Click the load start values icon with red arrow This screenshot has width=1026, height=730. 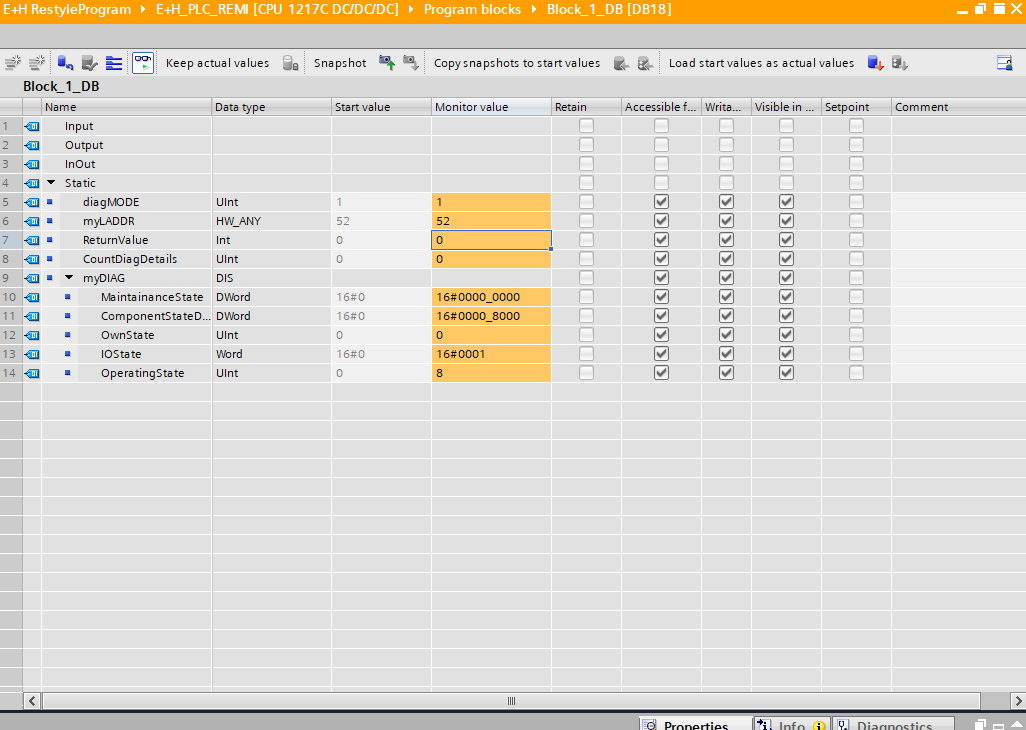pyautogui.click(x=875, y=63)
